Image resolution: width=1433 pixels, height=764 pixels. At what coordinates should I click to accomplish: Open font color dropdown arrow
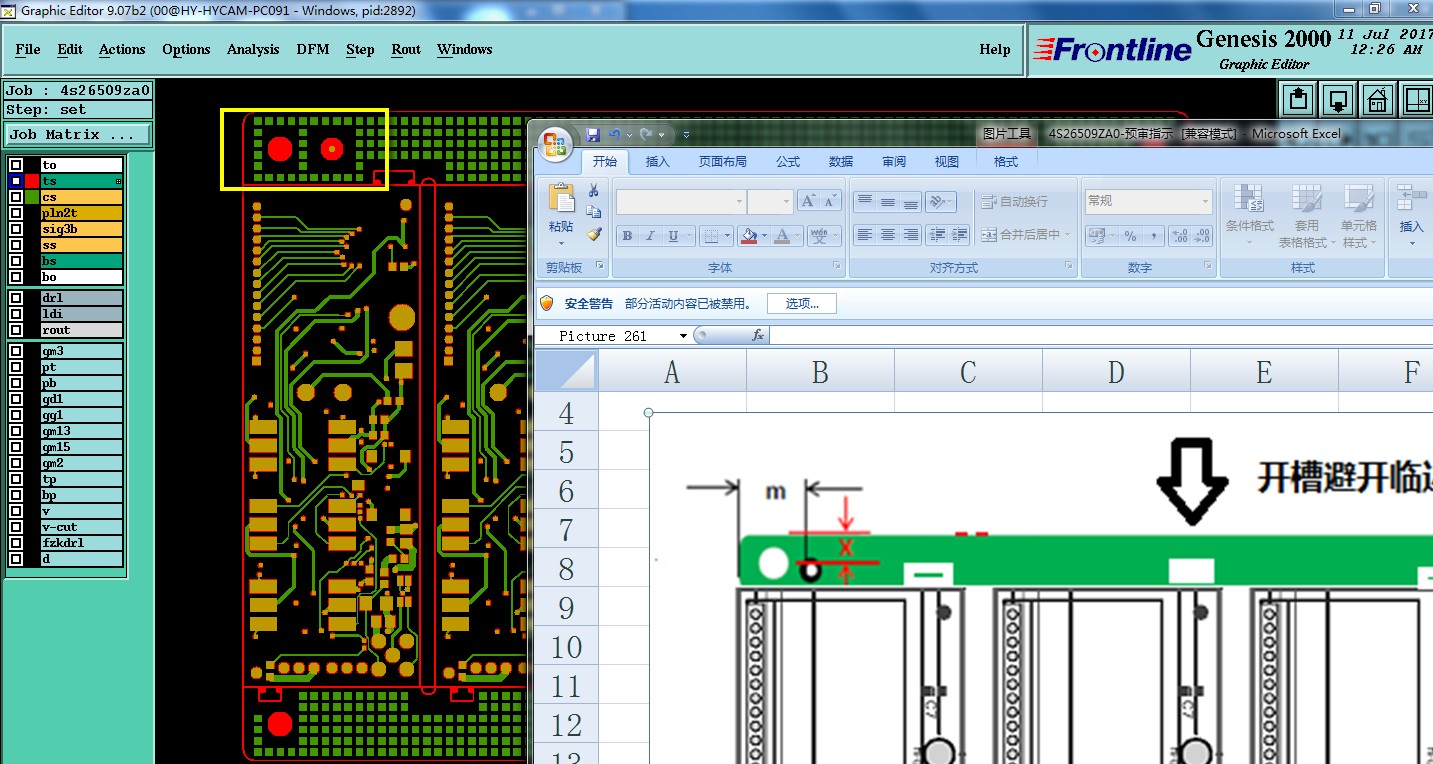[797, 237]
